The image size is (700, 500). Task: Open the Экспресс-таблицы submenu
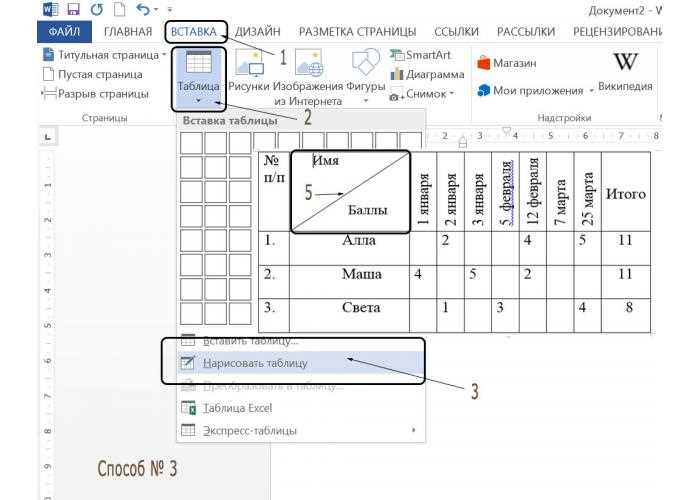tap(302, 431)
